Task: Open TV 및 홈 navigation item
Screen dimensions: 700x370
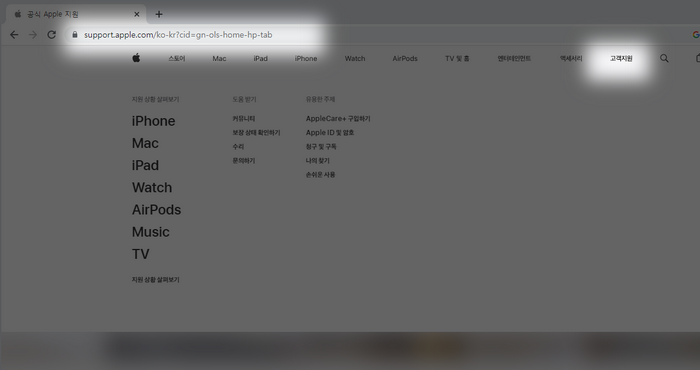Action: (x=457, y=58)
